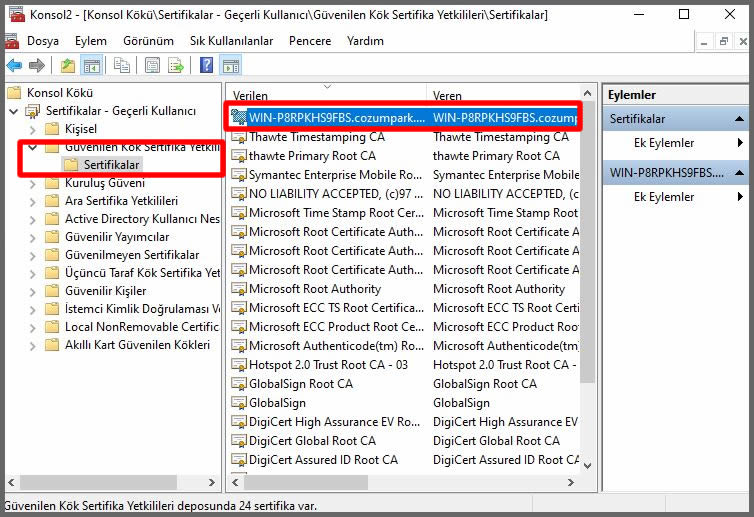Viewport: 754px width, 517px height.
Task: Open help with the question mark icon
Action: point(206,65)
